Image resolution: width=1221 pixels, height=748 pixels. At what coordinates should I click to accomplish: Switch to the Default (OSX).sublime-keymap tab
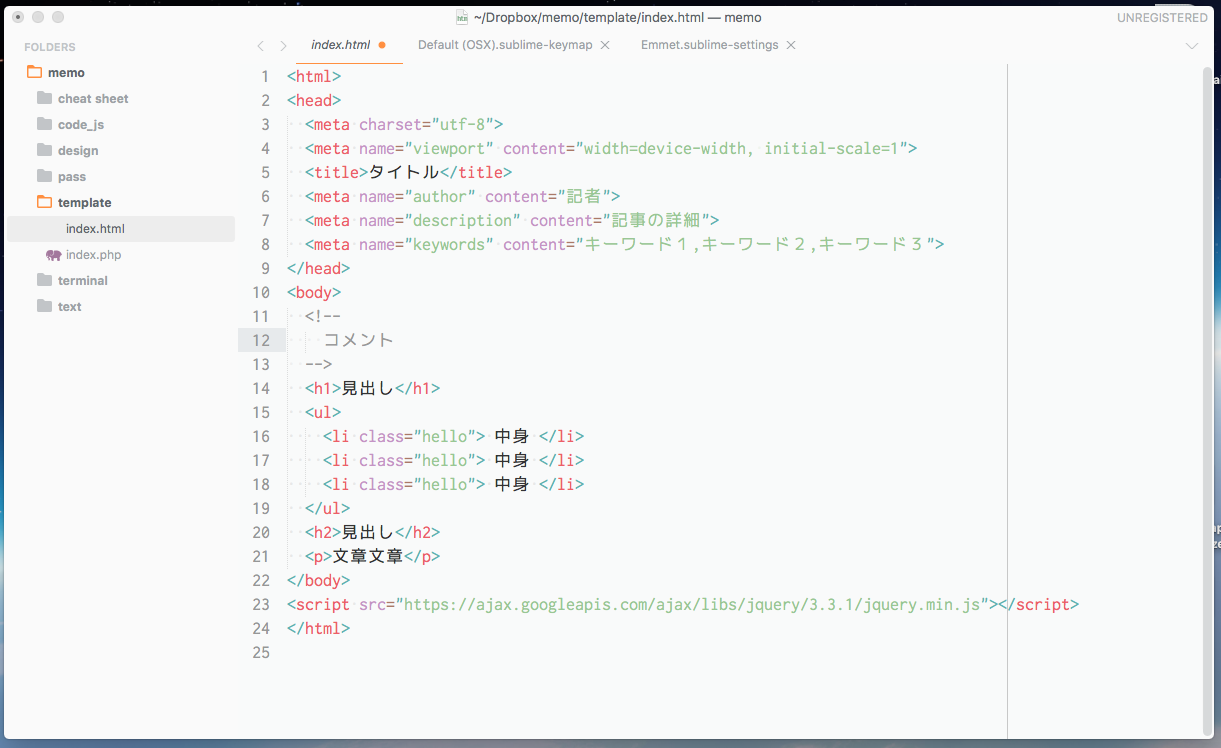[x=505, y=45]
